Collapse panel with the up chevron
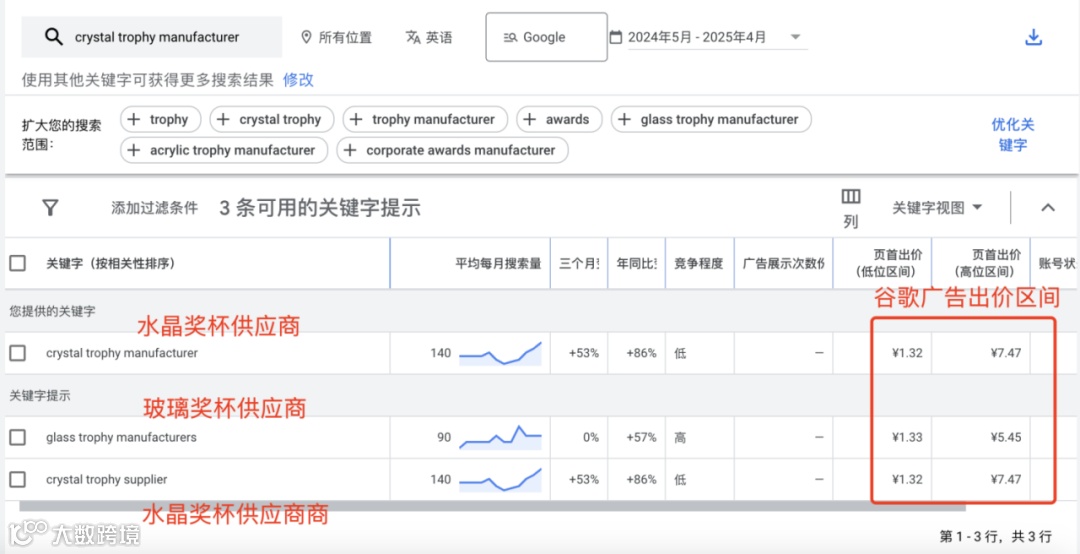The image size is (1080, 554). coord(1048,207)
